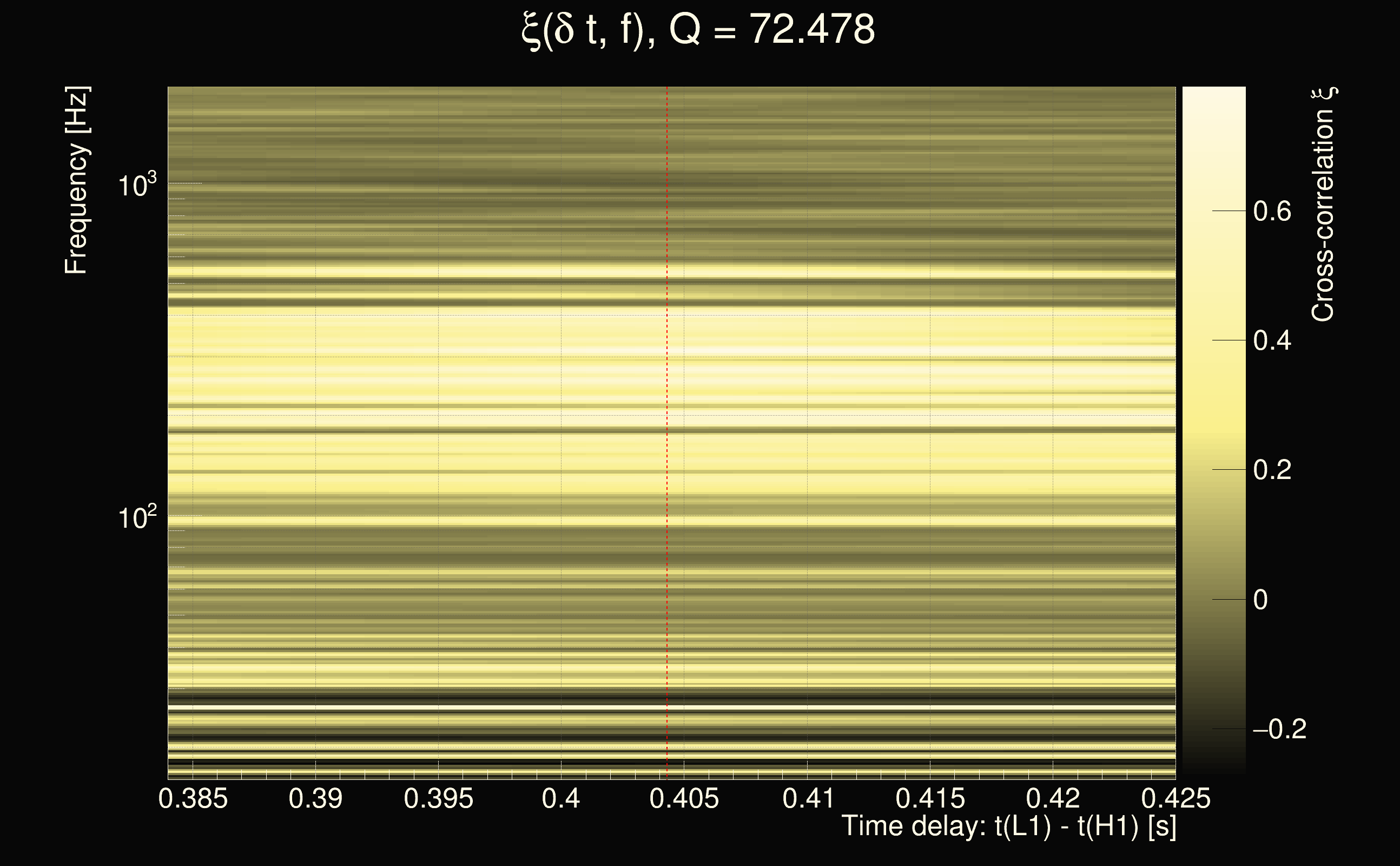This screenshot has height=866, width=1400.
Task: Click the 0.2 tick on the colorbar
Action: click(x=1272, y=470)
